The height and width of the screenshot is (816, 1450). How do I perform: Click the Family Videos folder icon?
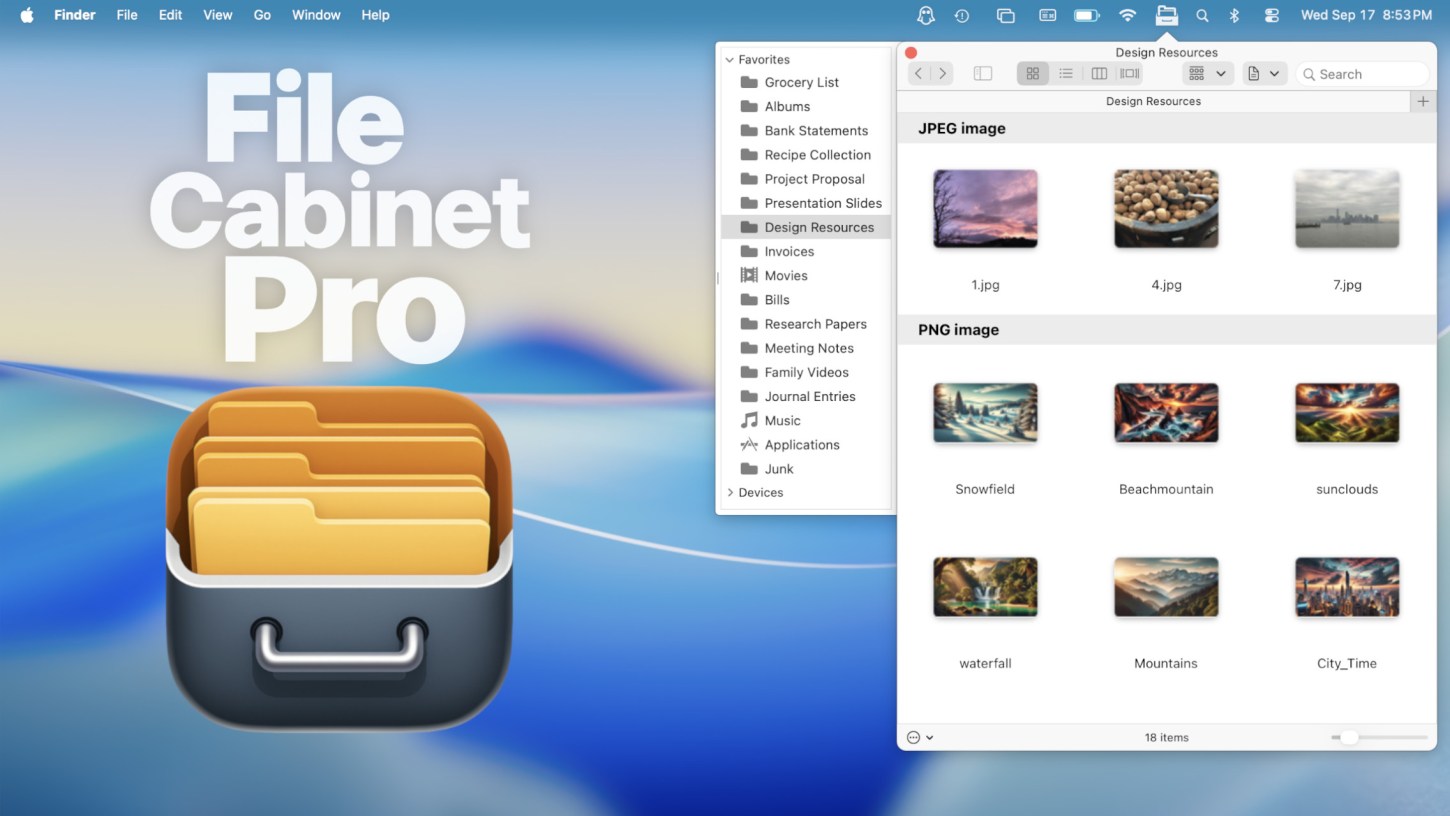pos(749,372)
